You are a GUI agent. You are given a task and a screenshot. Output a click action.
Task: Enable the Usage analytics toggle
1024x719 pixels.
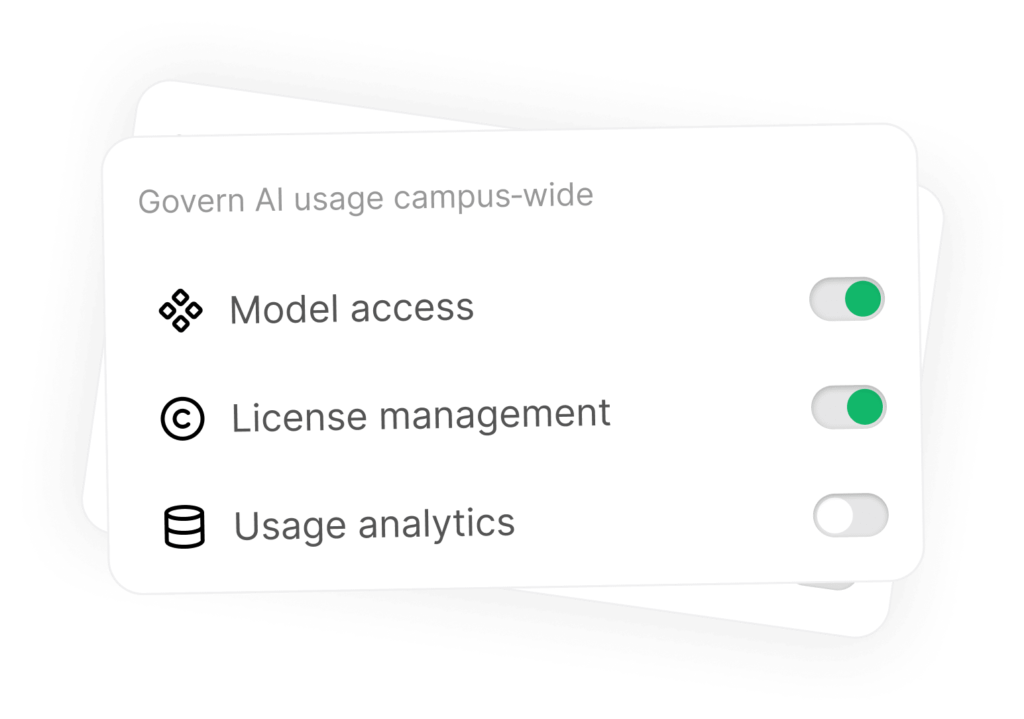click(850, 515)
